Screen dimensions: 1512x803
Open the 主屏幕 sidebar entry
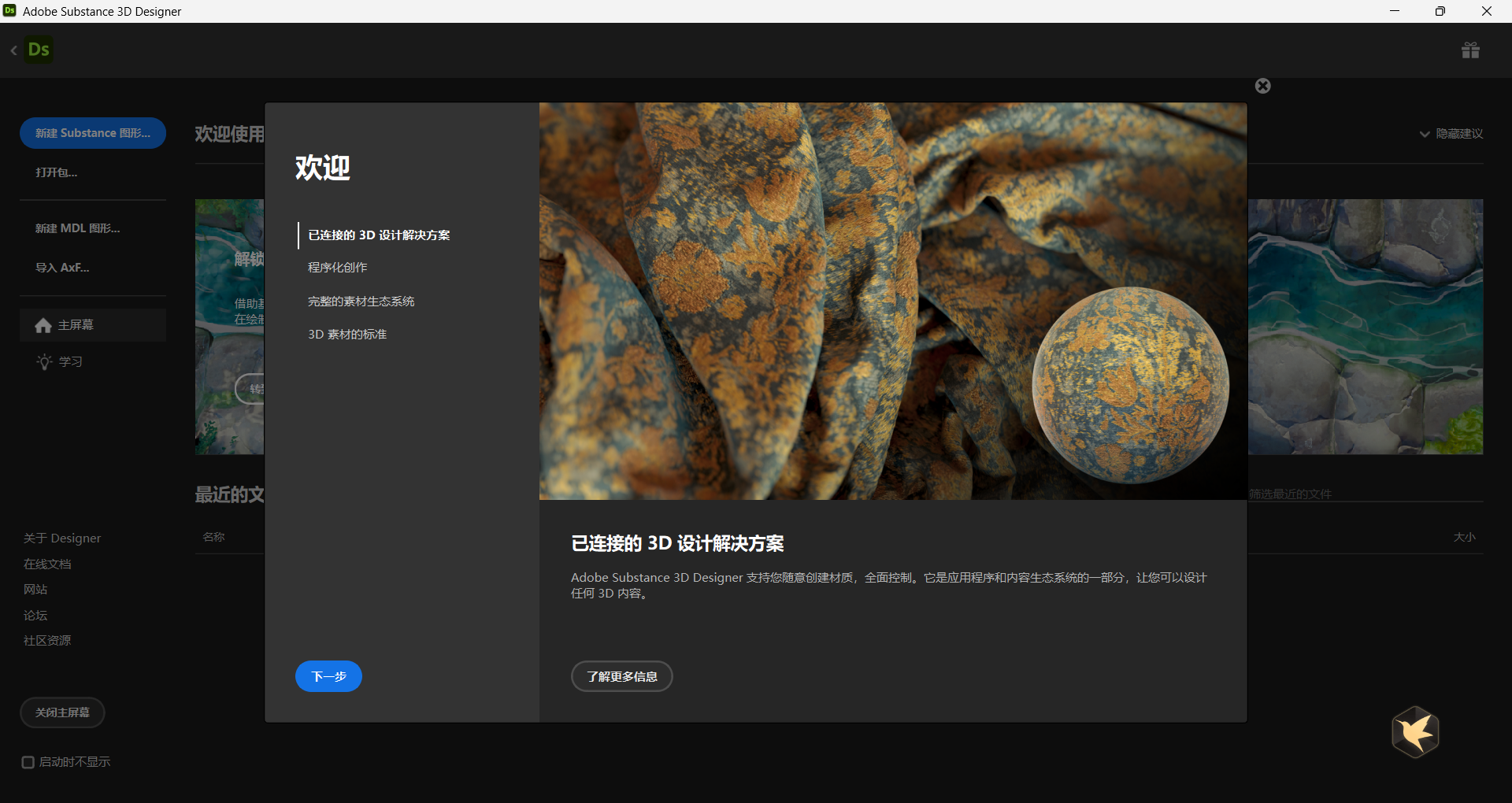point(93,325)
